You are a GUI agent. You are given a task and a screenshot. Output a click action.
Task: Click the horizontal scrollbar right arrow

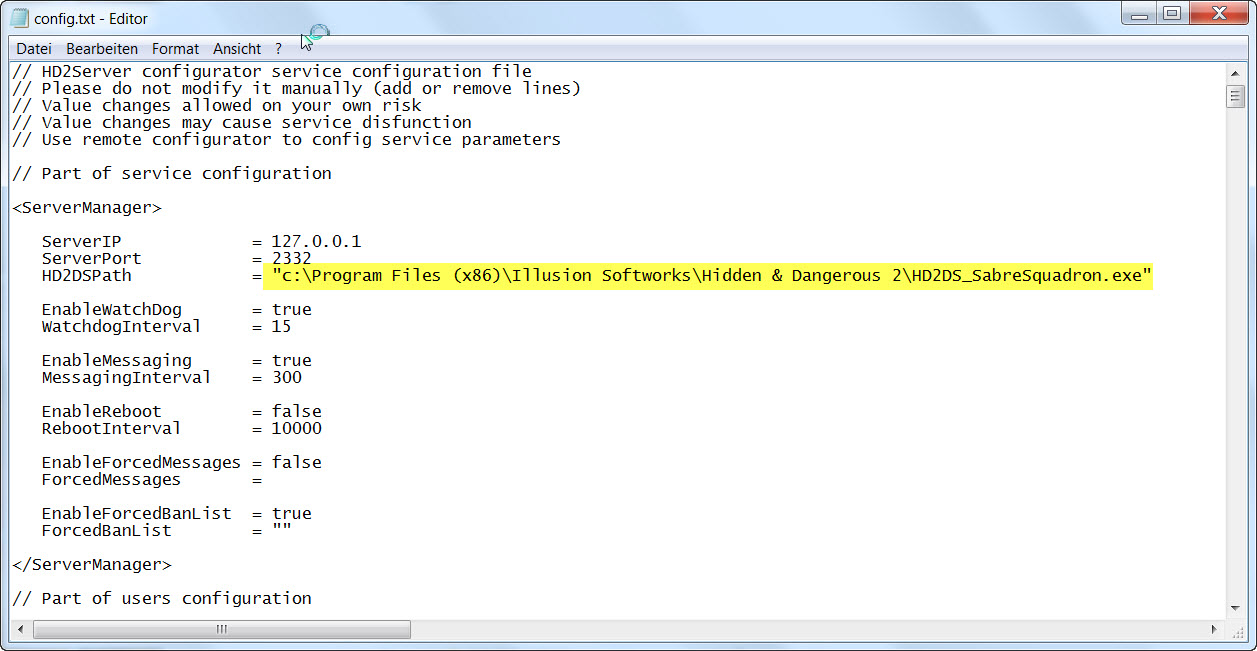coord(1215,629)
